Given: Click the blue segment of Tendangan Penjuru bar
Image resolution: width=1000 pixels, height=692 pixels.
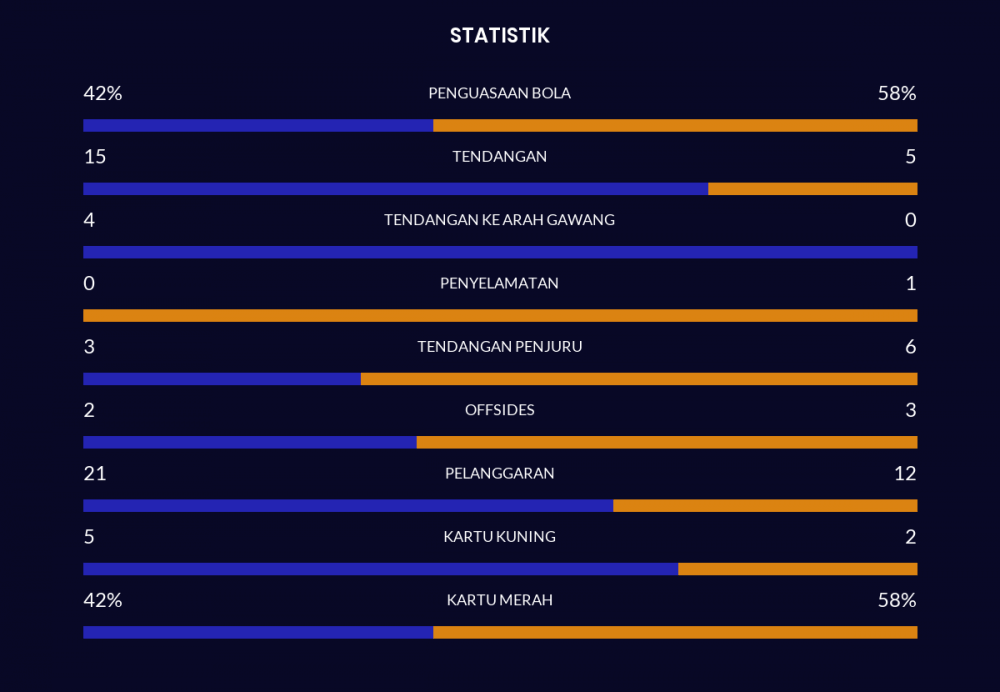Looking at the screenshot, I should (222, 379).
